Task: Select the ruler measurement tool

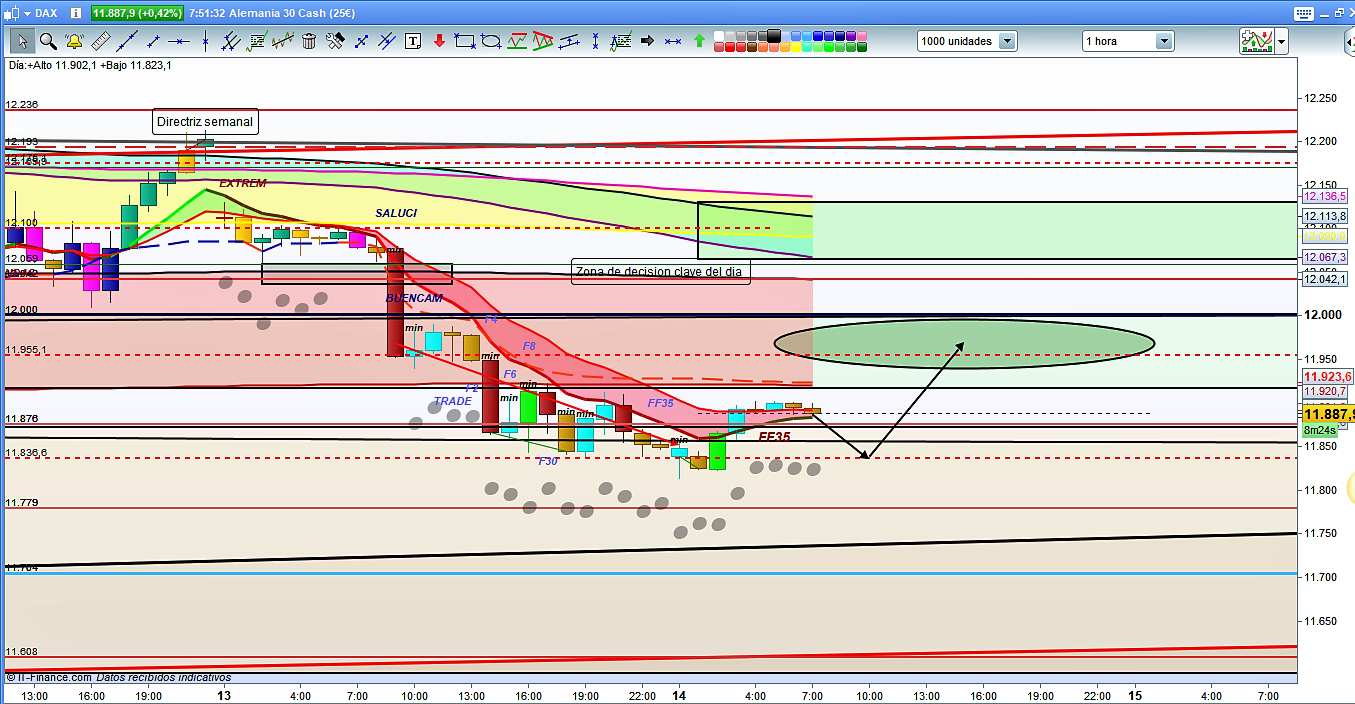Action: (x=100, y=41)
